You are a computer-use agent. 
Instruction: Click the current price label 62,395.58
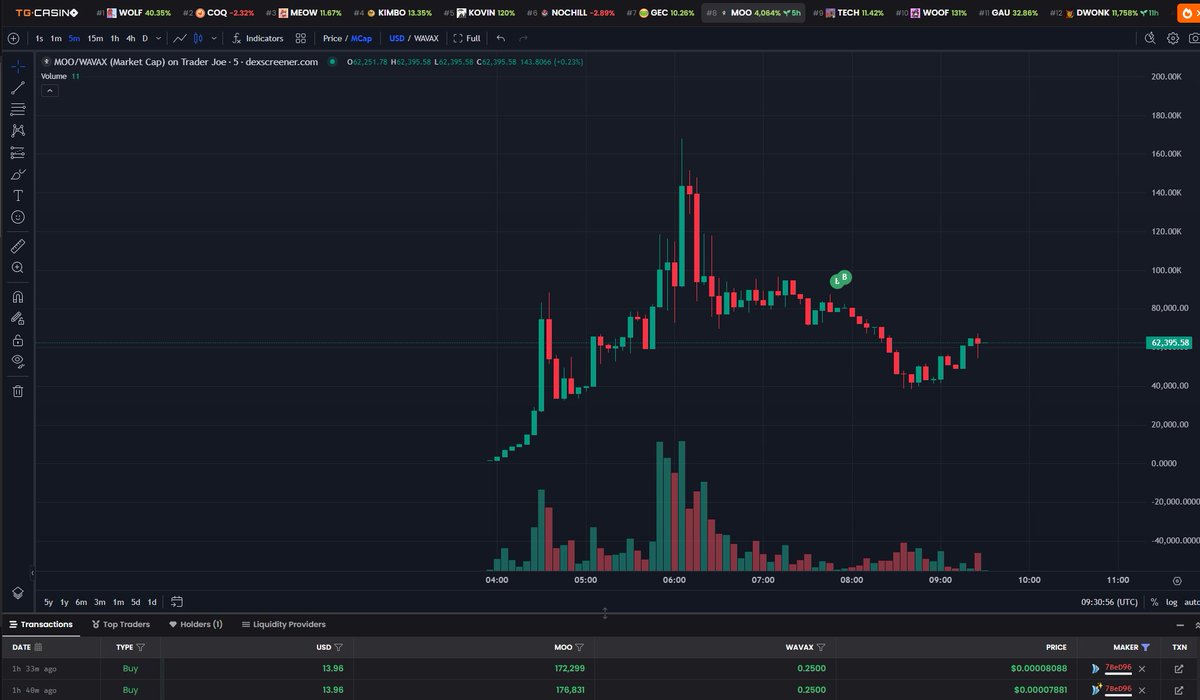coord(1170,343)
